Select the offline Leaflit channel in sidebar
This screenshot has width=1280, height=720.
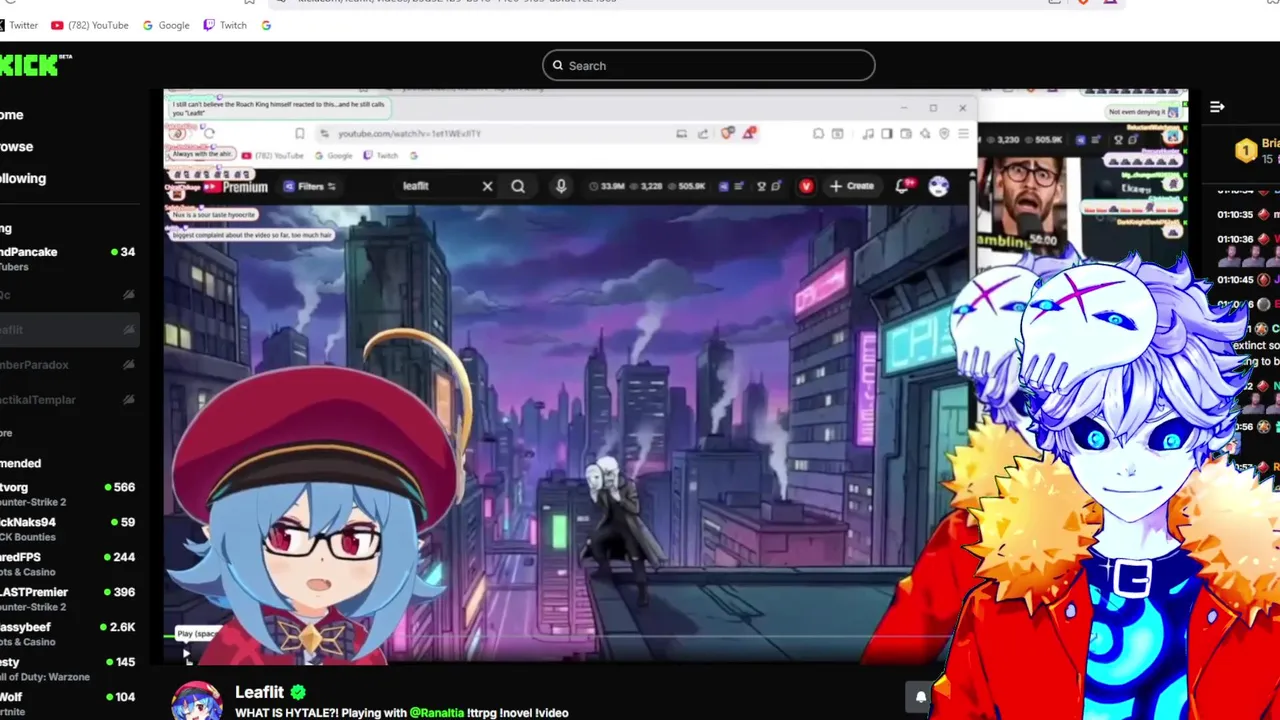[x=68, y=330]
